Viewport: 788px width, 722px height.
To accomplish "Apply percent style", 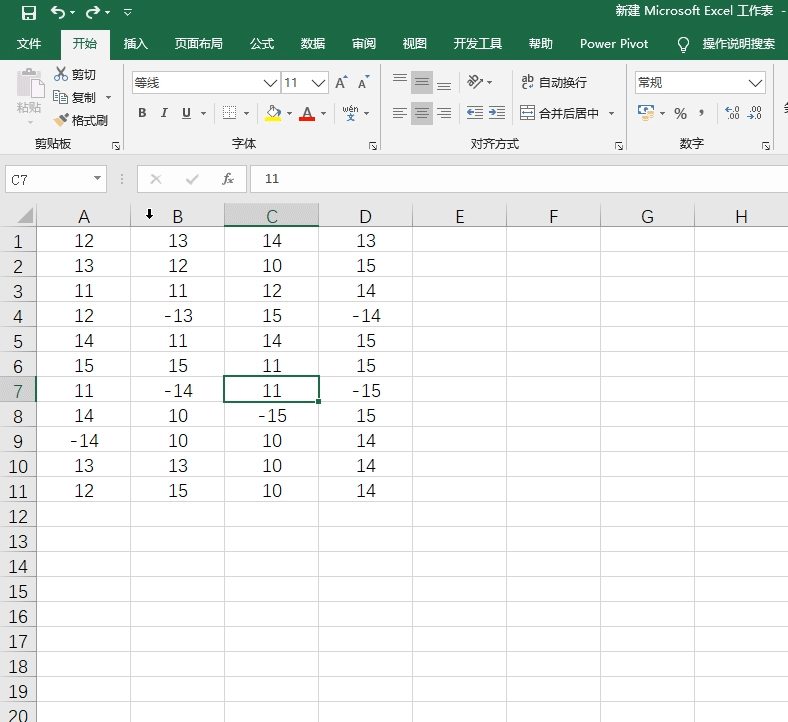I will point(680,114).
